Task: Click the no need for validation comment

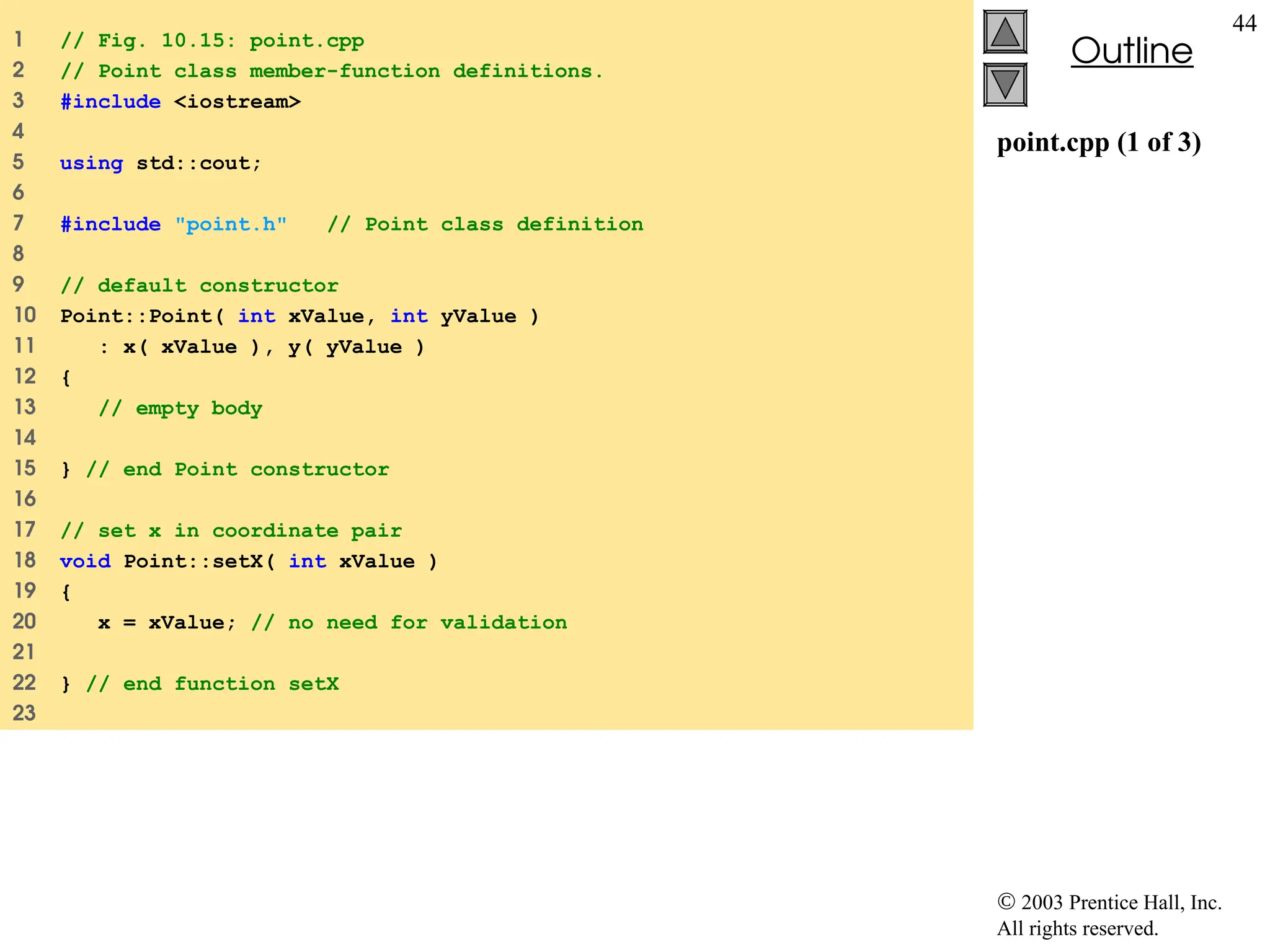Action: [x=409, y=622]
